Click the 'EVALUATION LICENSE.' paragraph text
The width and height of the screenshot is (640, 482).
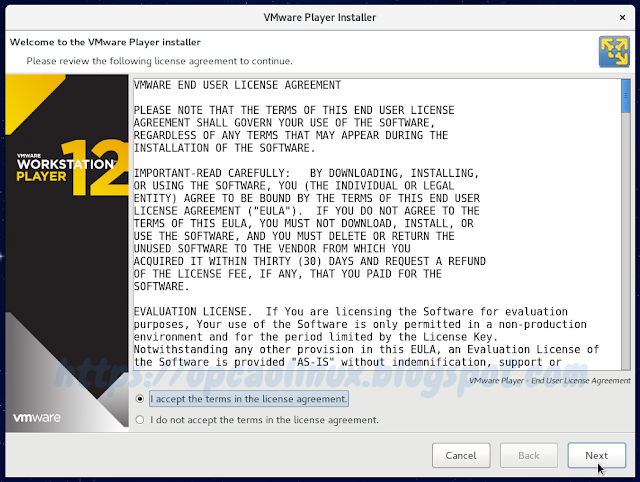(366, 337)
